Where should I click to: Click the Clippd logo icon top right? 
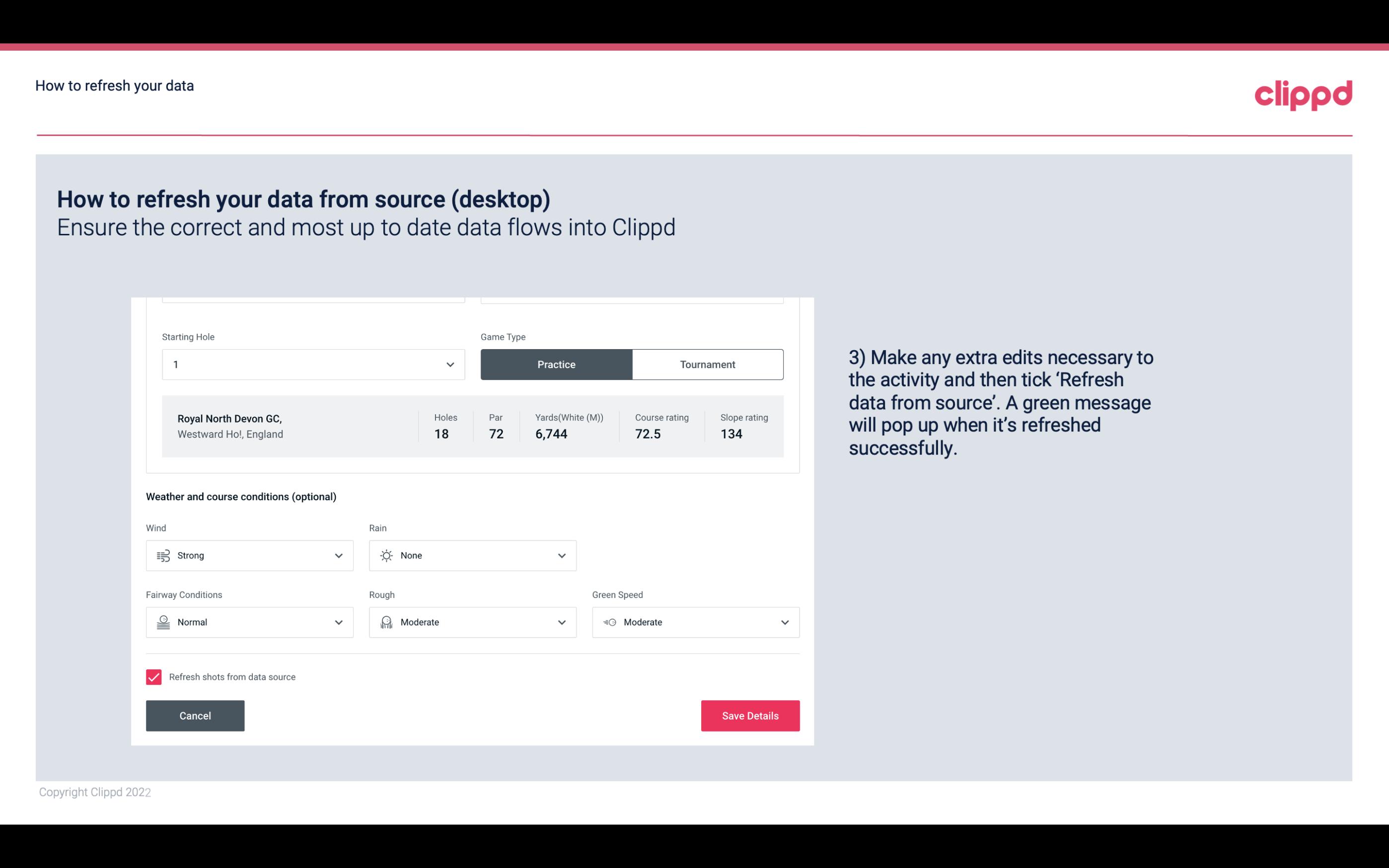coord(1305,93)
